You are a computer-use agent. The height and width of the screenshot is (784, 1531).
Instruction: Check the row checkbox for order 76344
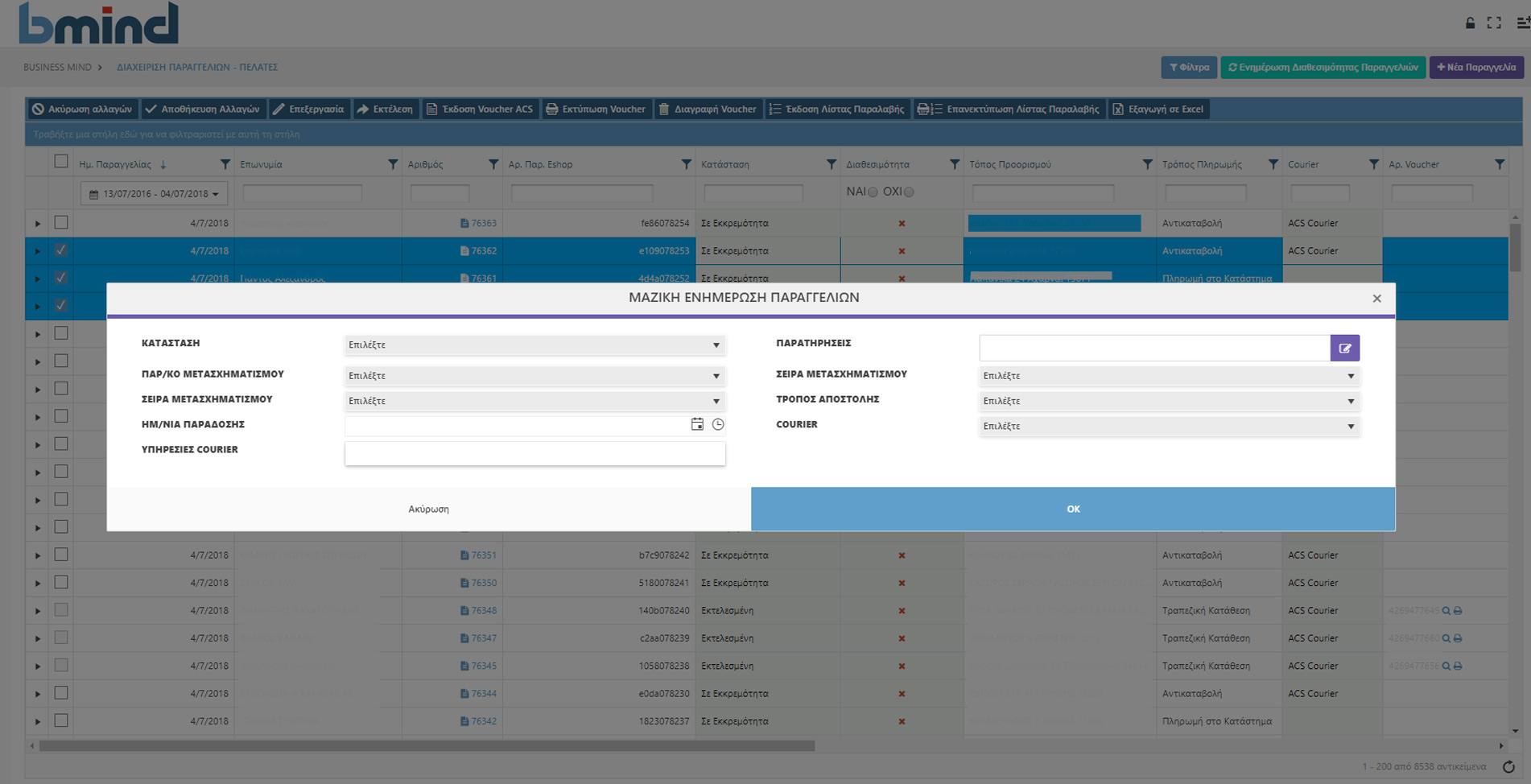[x=61, y=693]
